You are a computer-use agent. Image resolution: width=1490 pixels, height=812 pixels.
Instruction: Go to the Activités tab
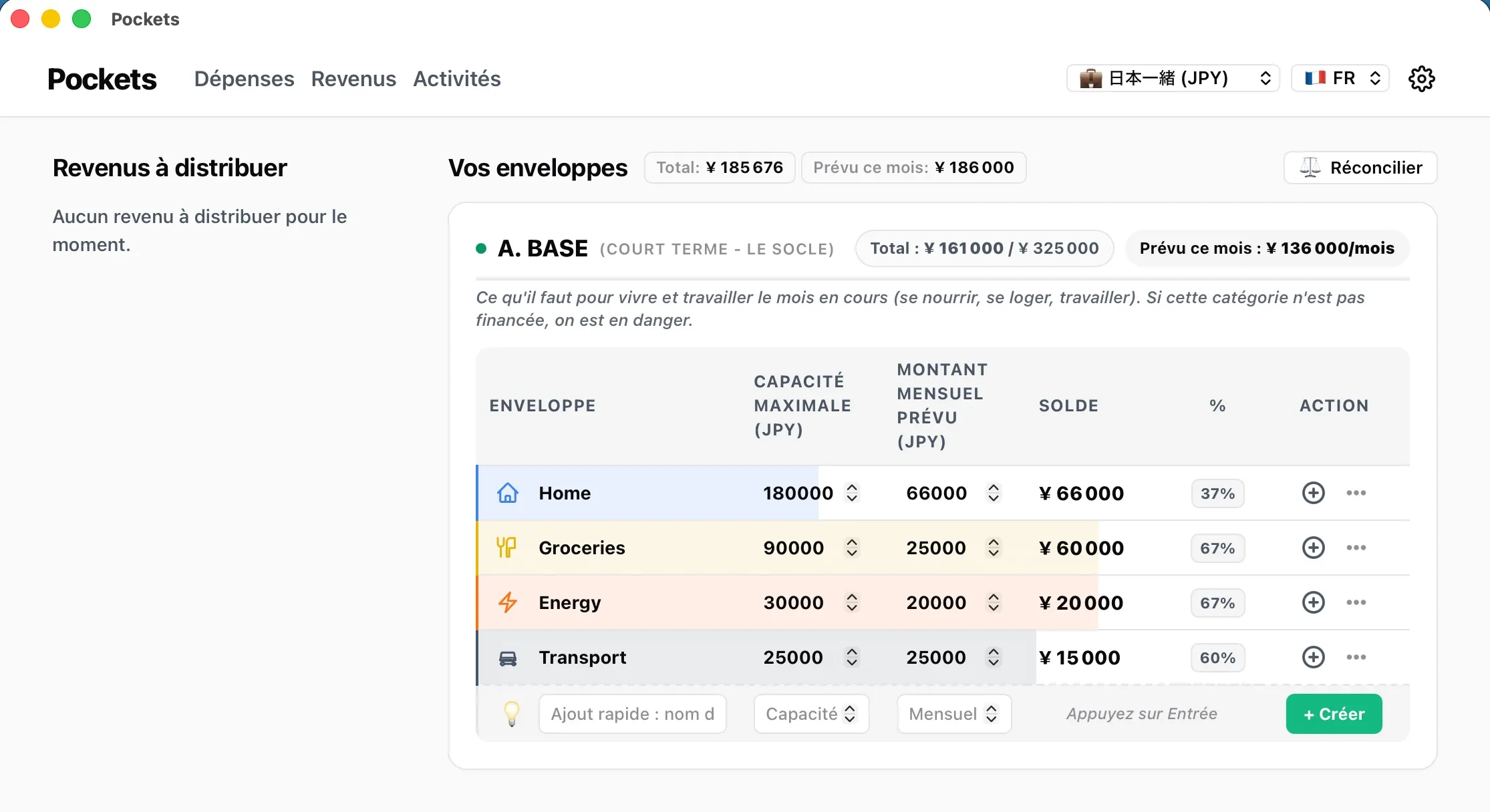(457, 79)
